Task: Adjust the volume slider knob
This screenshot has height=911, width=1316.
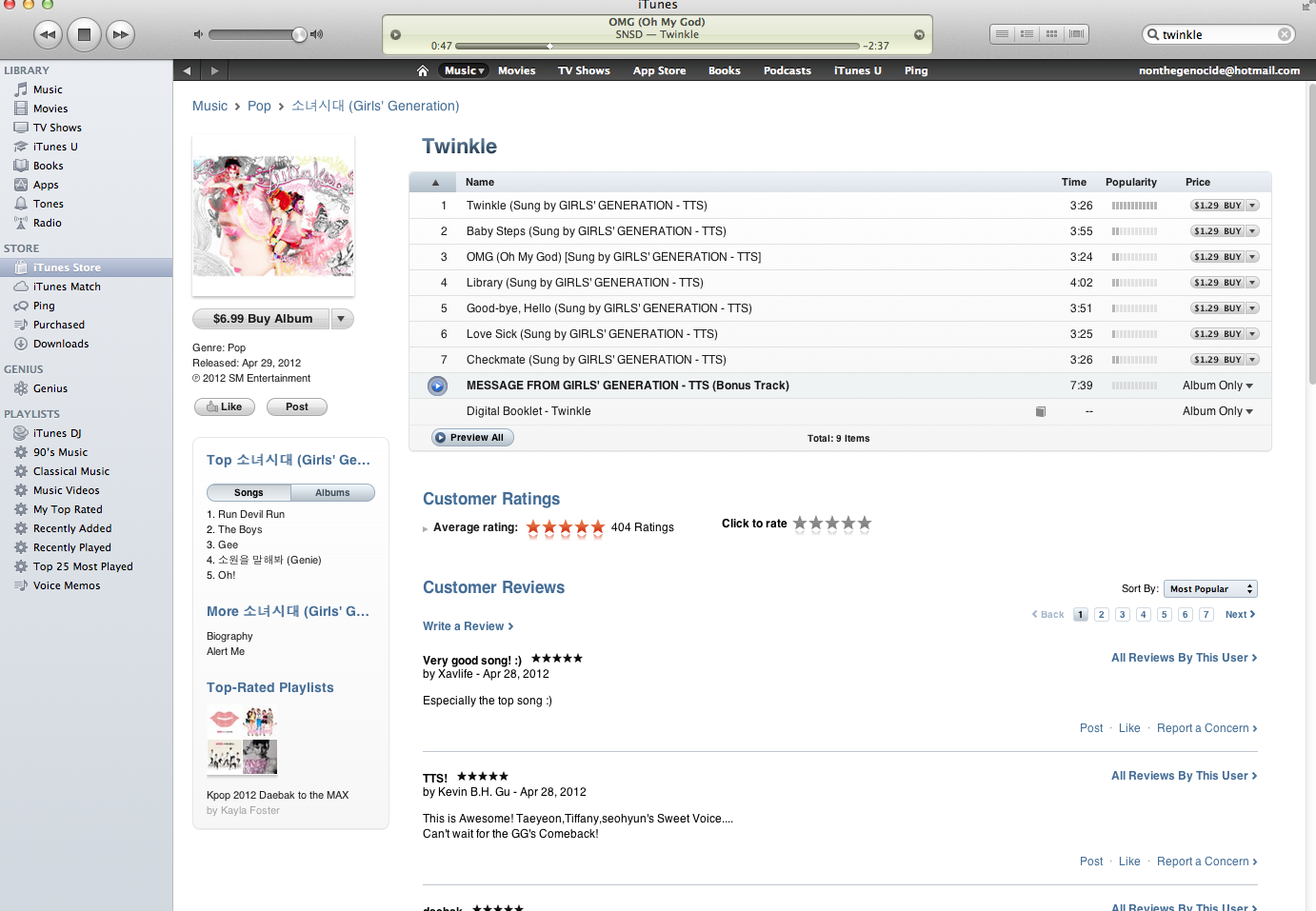Action: coord(299,34)
